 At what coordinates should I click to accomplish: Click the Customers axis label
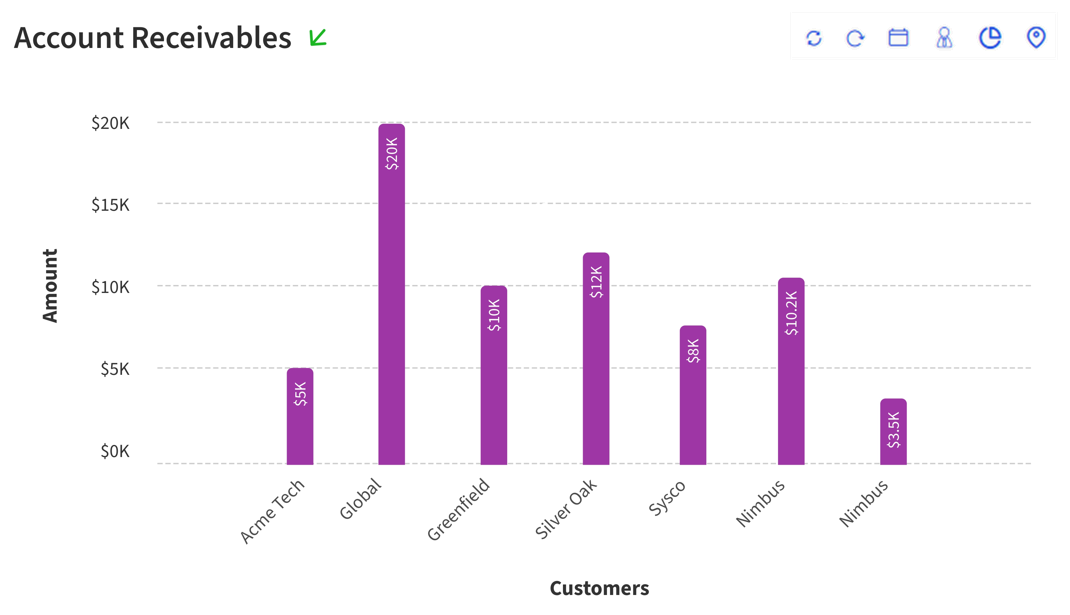599,588
